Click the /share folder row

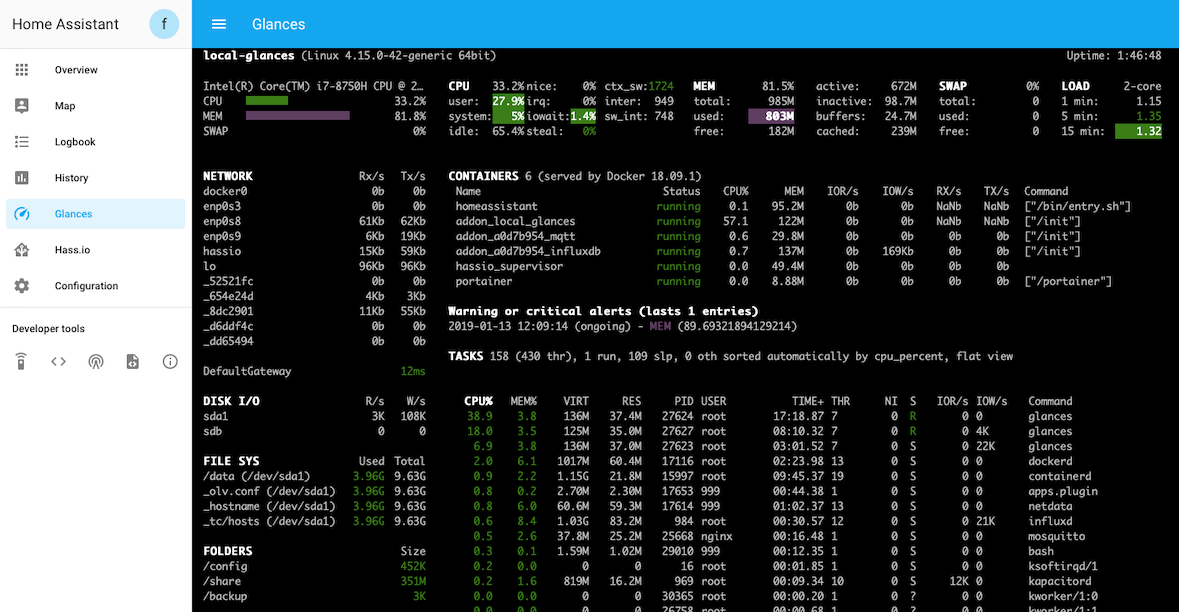314,581
